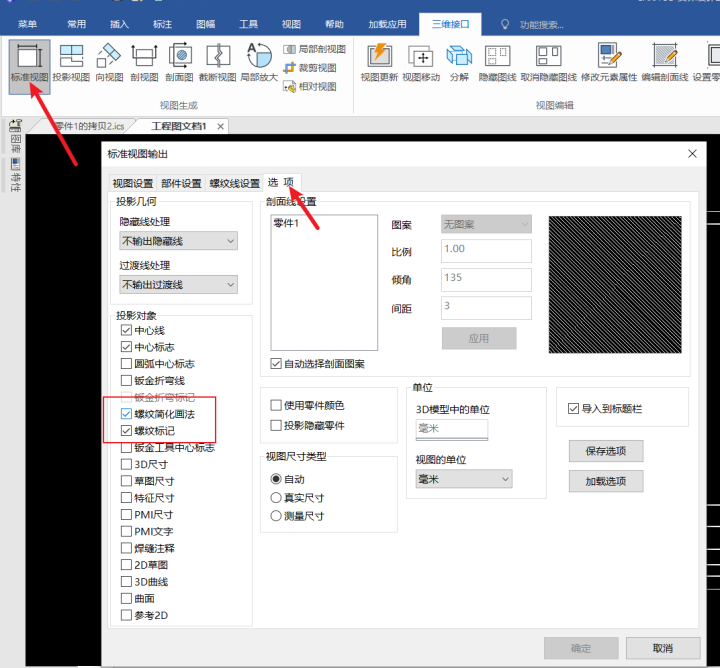
Task: Click the 取消隐藏图线 icon
Action: point(548,63)
